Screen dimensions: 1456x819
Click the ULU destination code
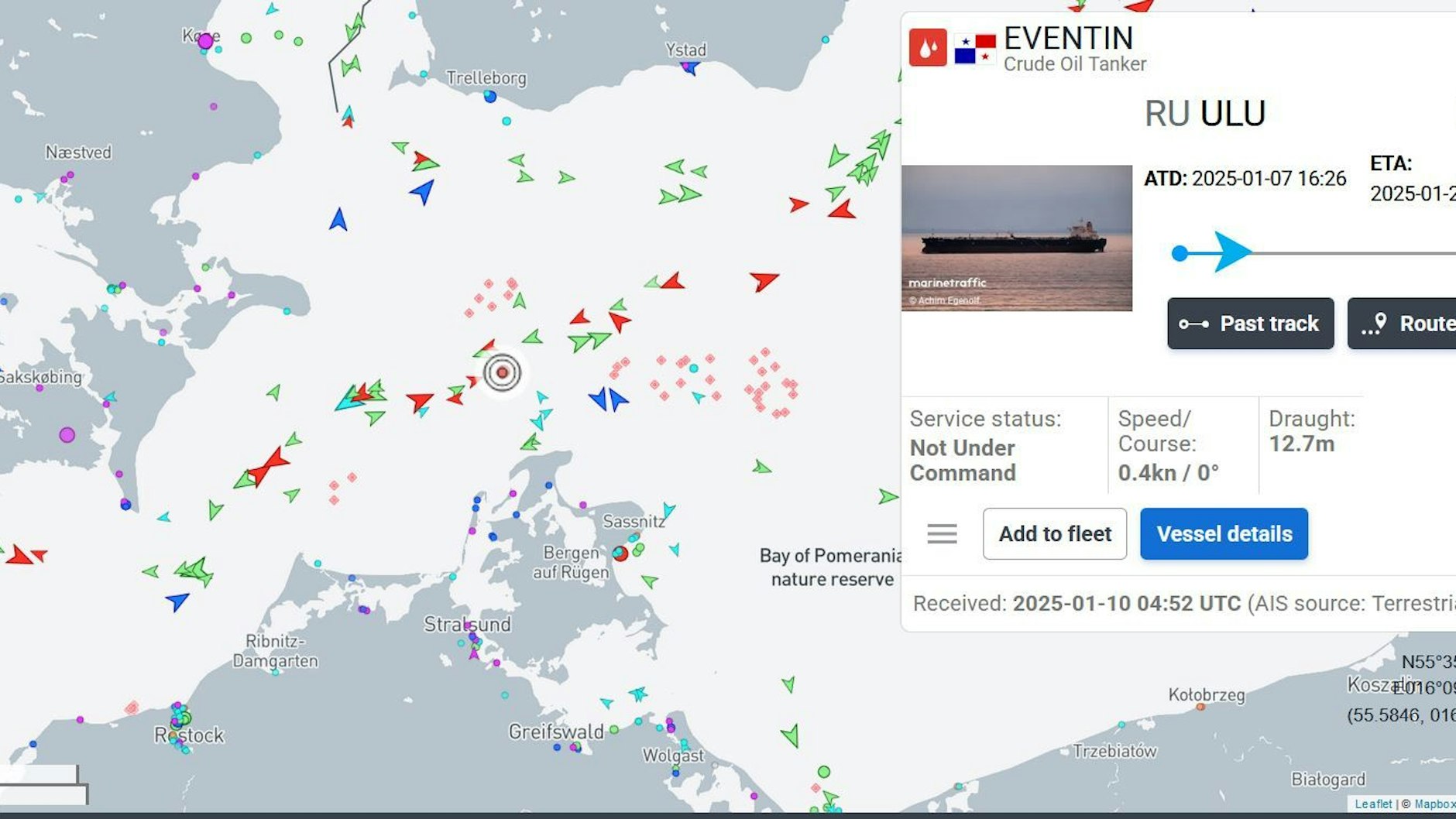1233,114
